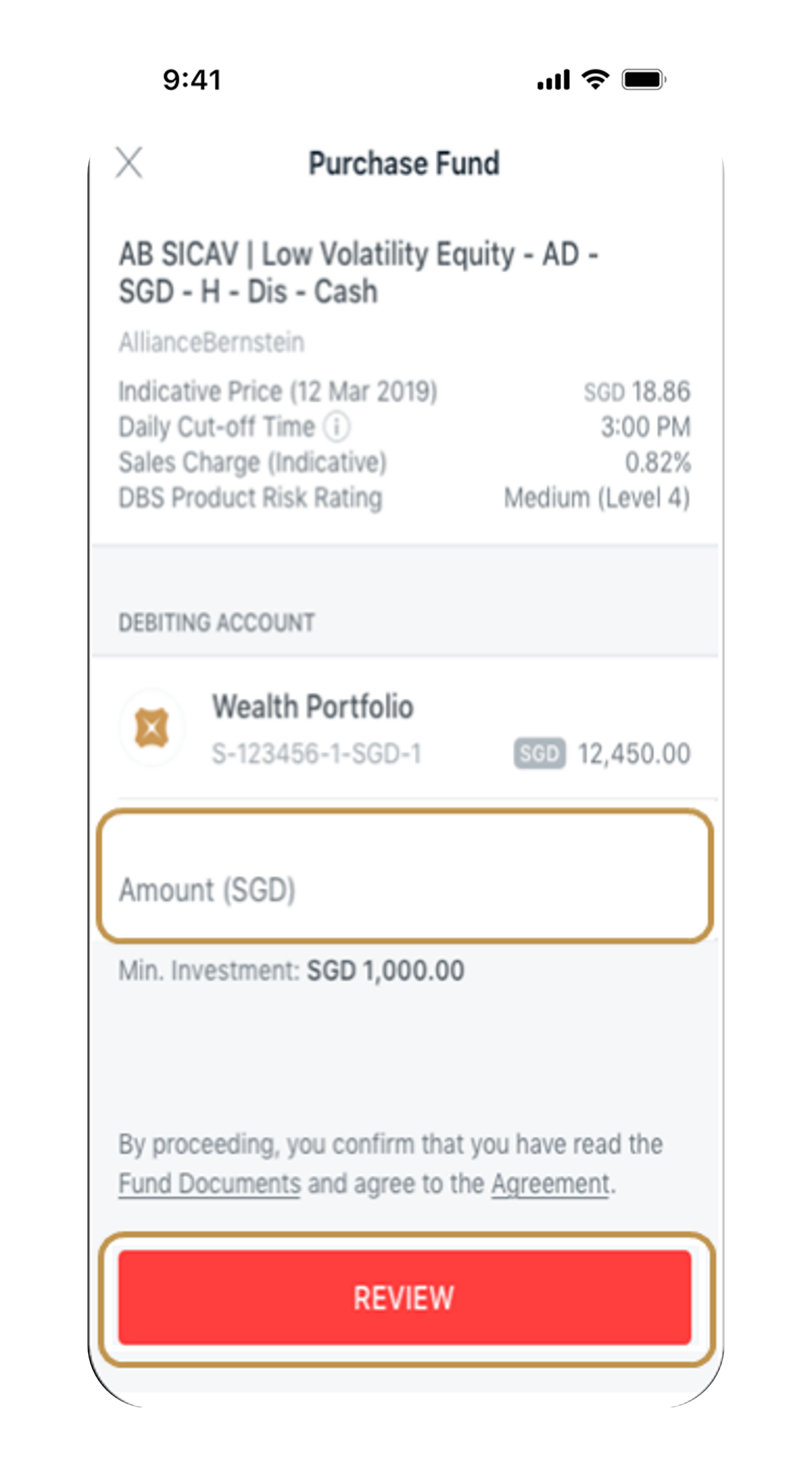Tap the fund name AB SICAV Low Volatility Equity
The width and height of the screenshot is (812, 1463).
click(359, 273)
